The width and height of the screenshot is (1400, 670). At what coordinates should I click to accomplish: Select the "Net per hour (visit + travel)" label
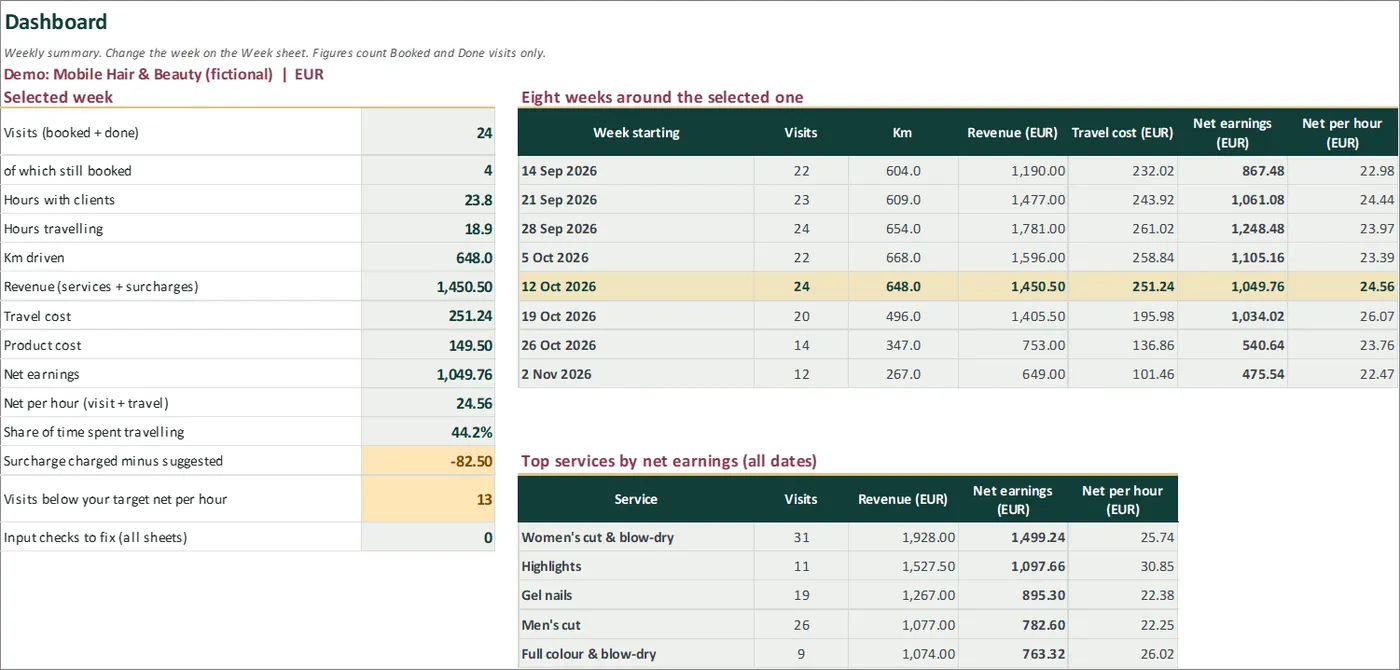point(86,403)
